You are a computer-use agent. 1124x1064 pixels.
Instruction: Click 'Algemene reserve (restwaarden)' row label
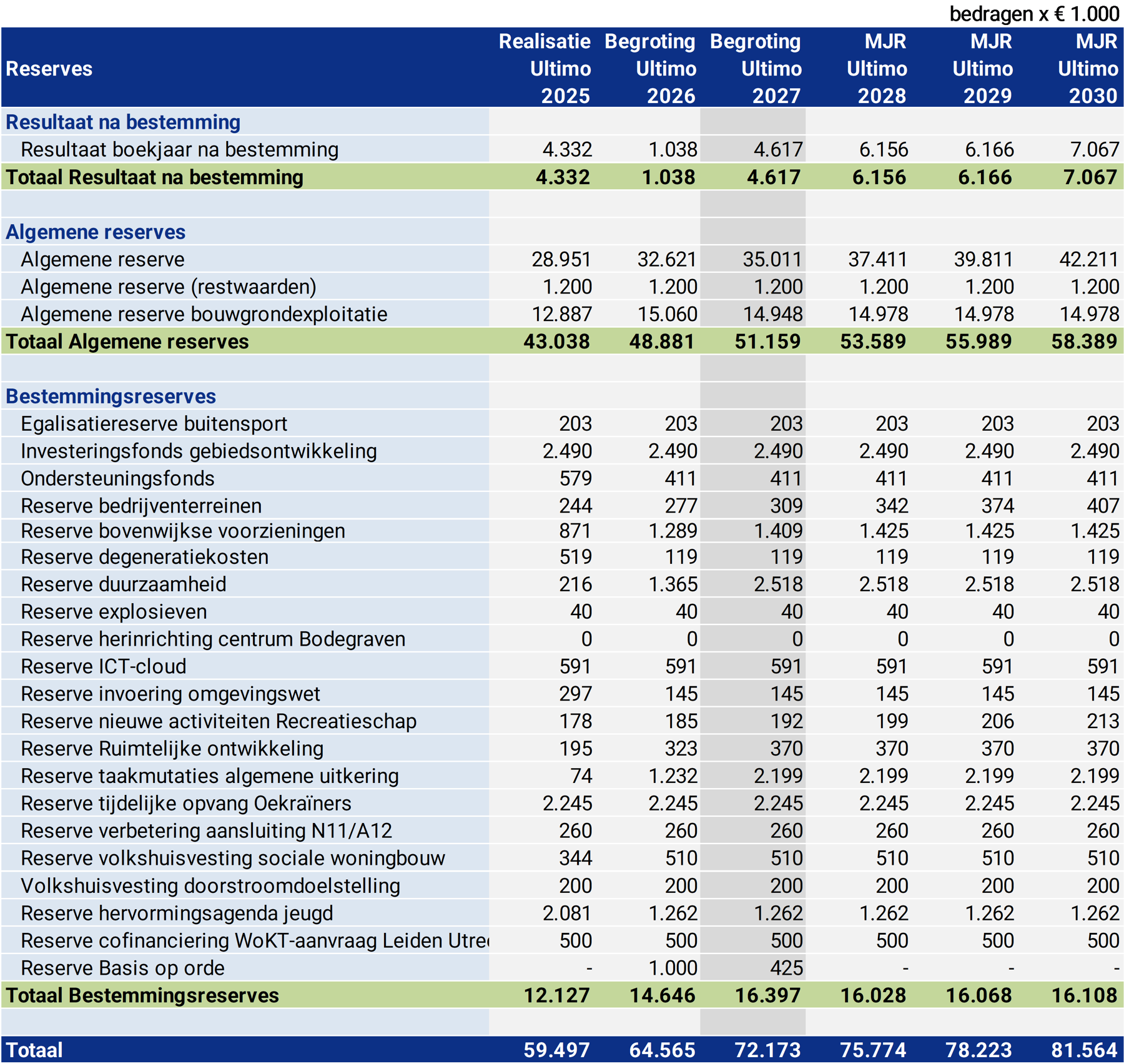[169, 287]
